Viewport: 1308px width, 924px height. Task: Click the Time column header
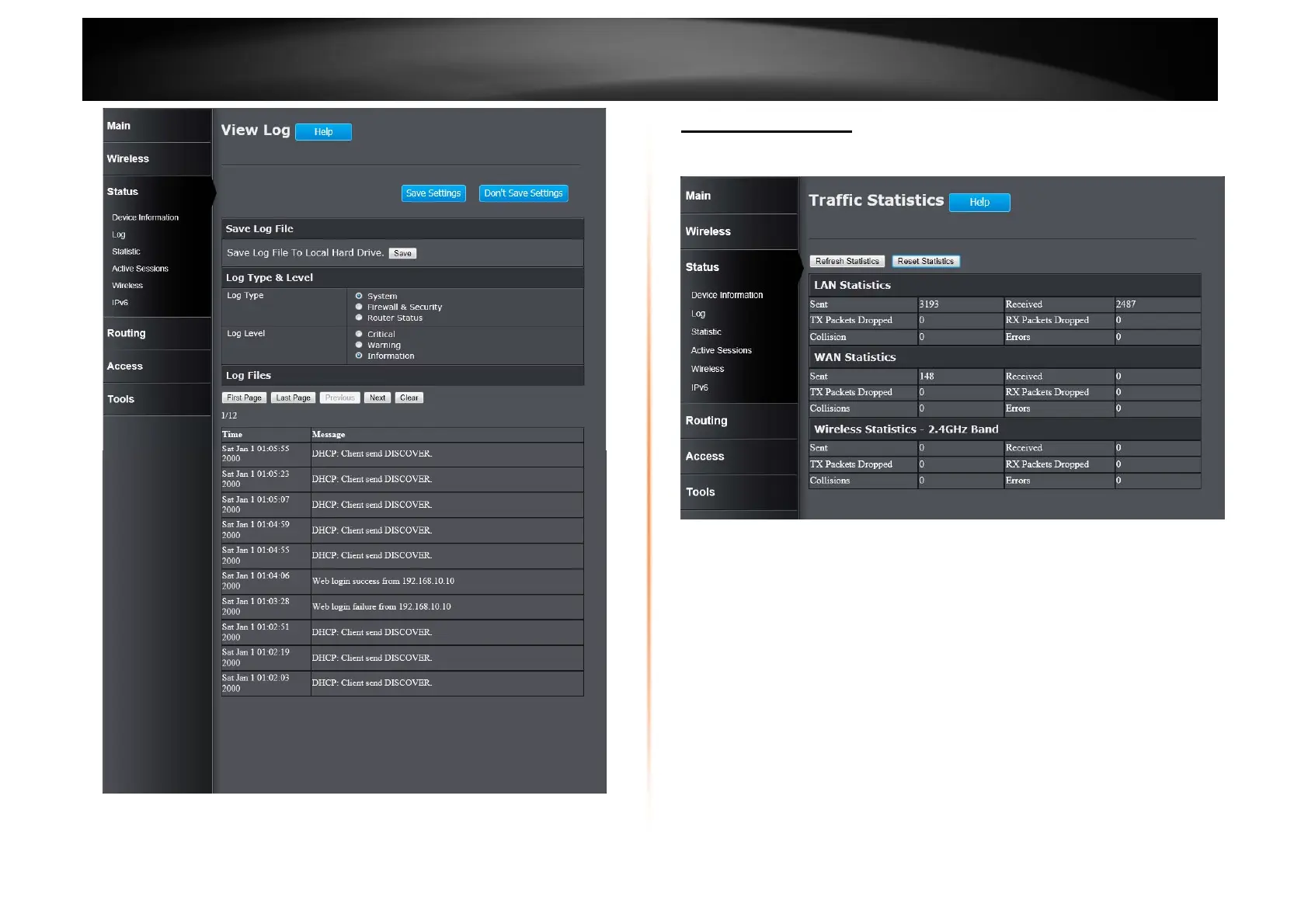click(x=232, y=435)
